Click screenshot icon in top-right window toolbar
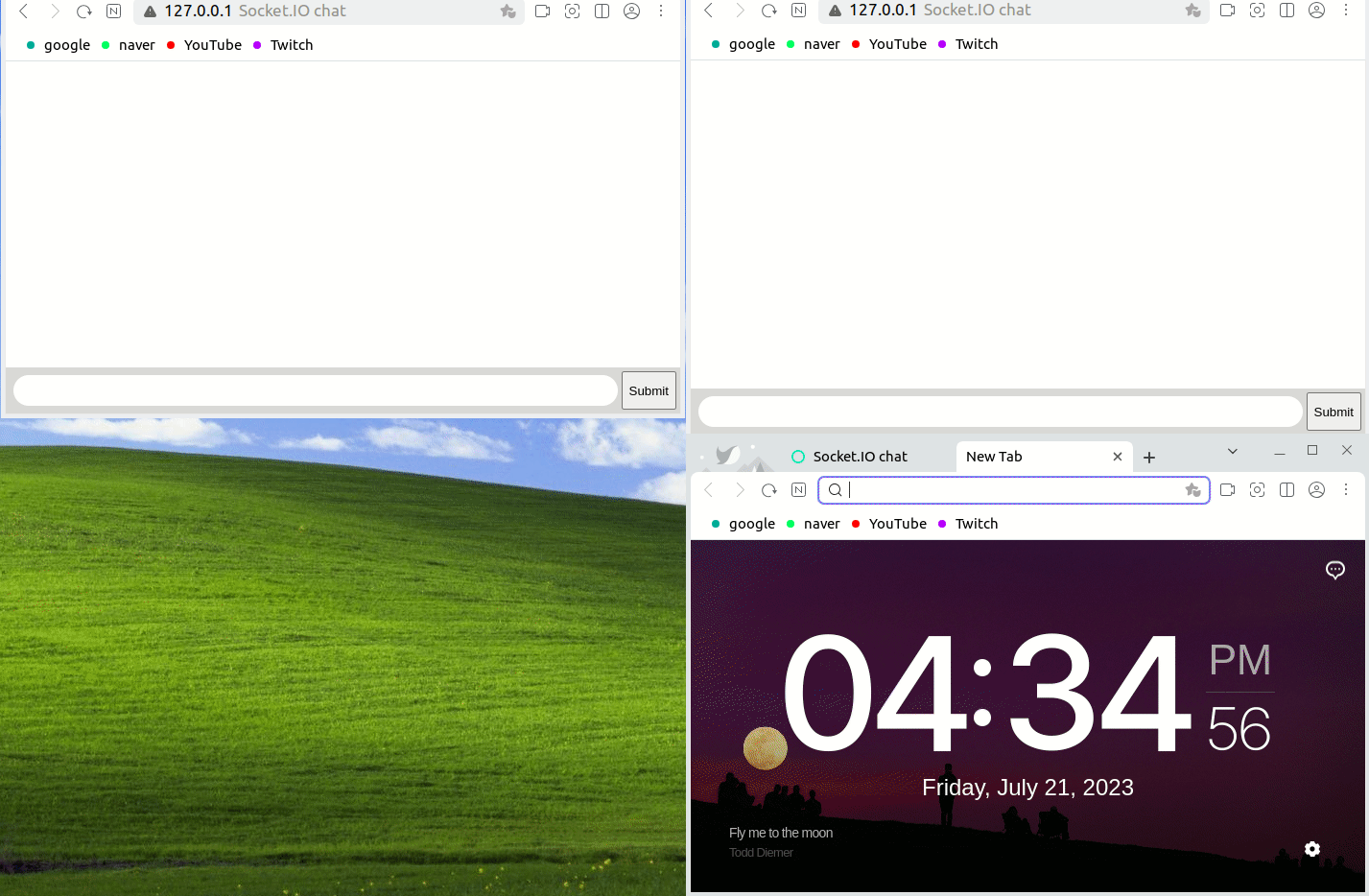1369x896 pixels. (x=1258, y=11)
